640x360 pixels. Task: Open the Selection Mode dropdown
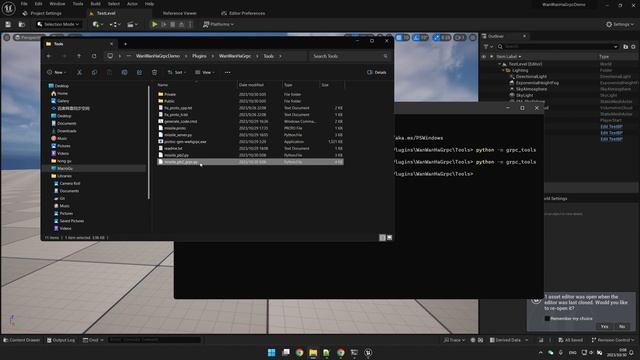coord(58,24)
